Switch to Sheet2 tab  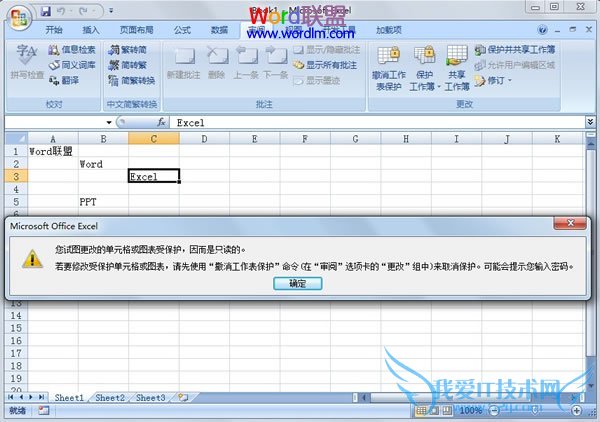pos(110,398)
